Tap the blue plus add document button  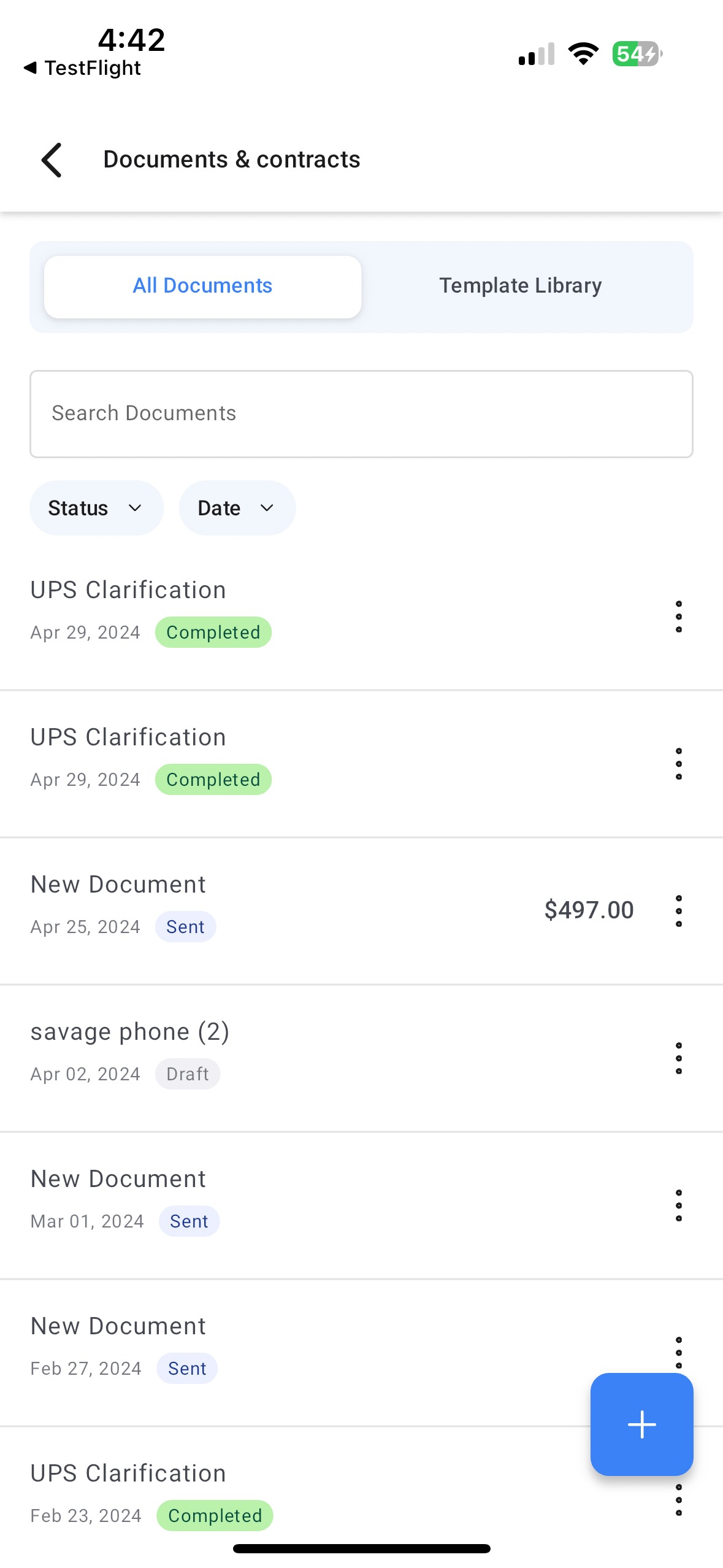click(641, 1424)
